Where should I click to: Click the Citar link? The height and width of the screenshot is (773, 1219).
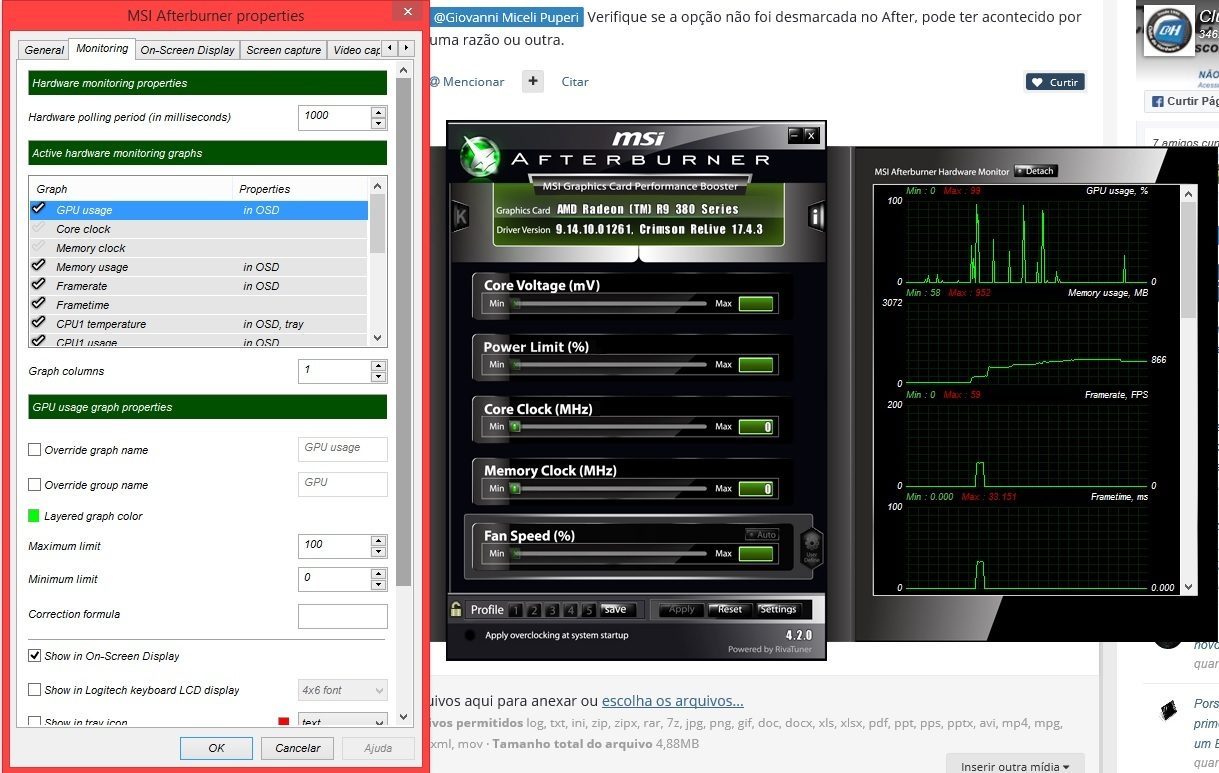[x=575, y=82]
